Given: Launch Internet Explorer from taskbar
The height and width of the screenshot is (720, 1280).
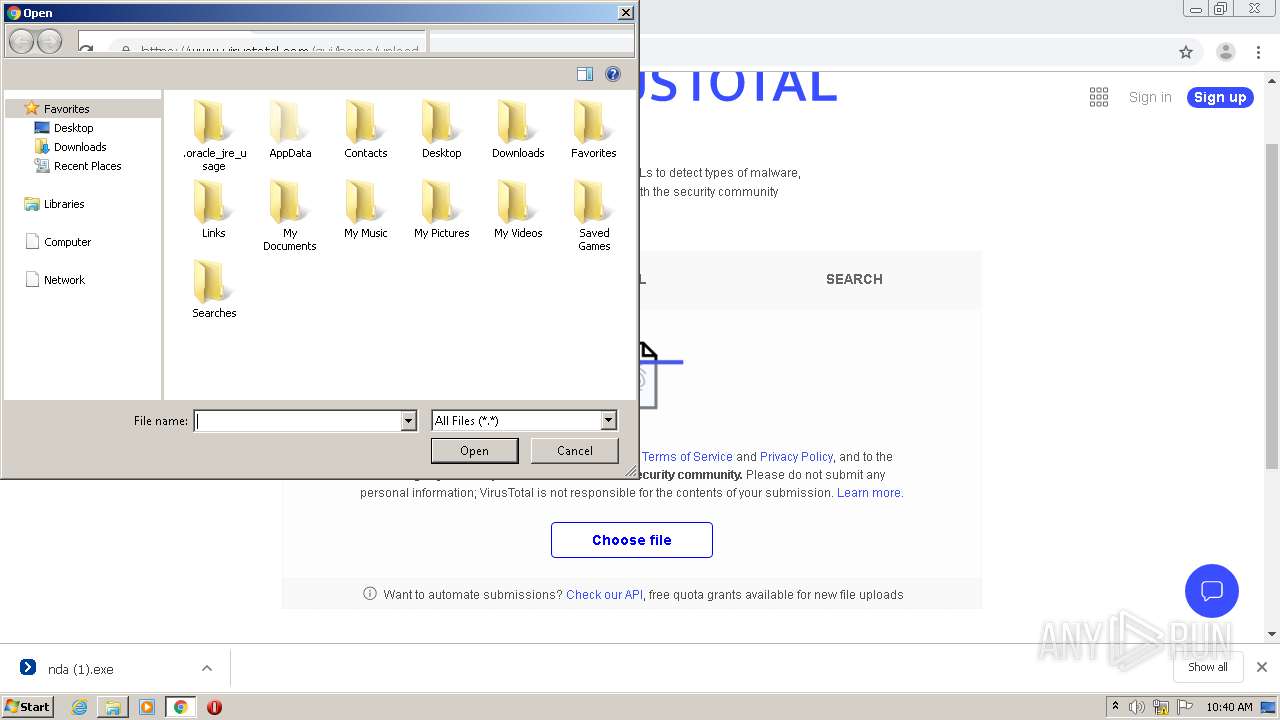Looking at the screenshot, I should 80,707.
